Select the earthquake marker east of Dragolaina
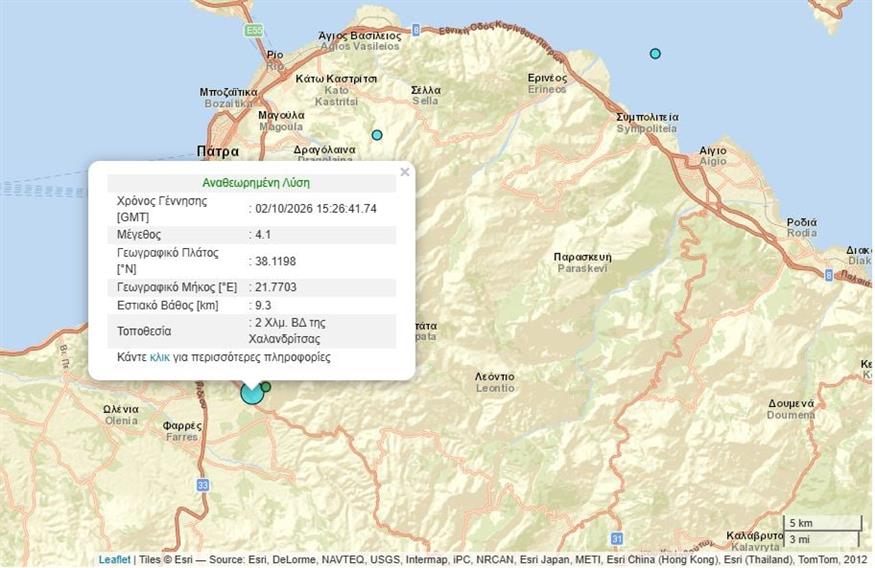875x568 pixels. pos(377,135)
